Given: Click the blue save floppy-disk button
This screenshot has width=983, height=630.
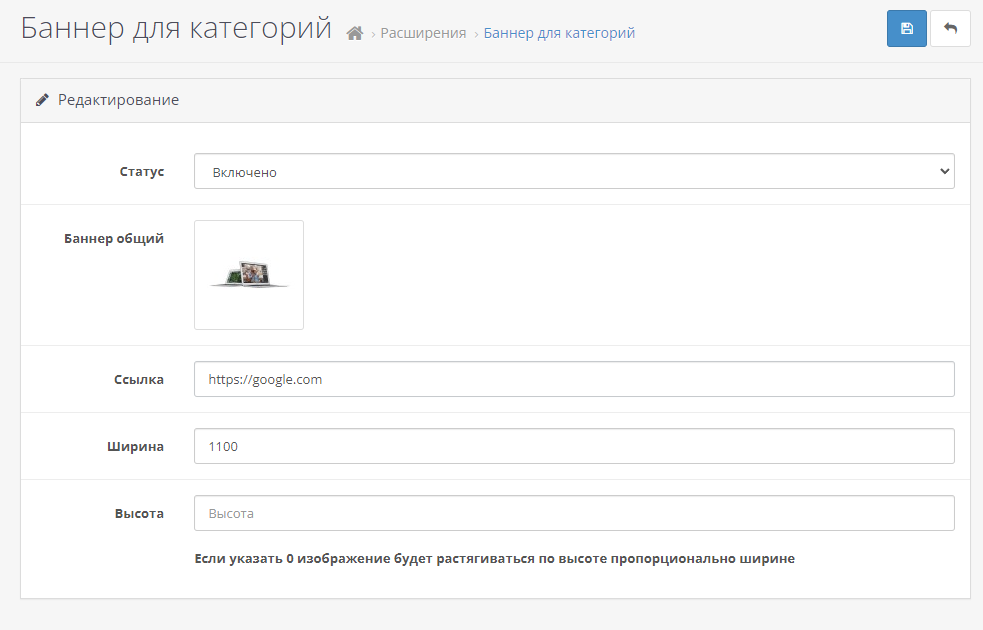Looking at the screenshot, I should point(907,29).
